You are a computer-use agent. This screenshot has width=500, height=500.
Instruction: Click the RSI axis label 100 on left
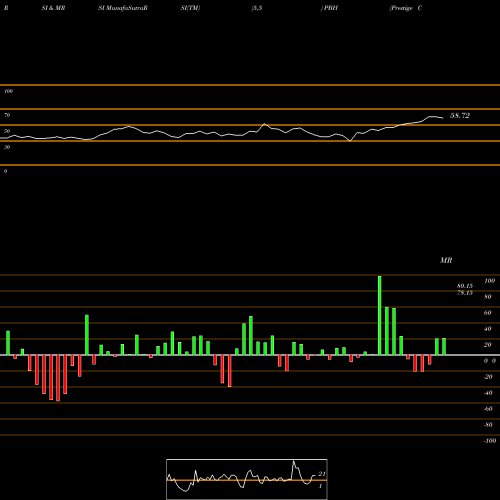point(8,91)
